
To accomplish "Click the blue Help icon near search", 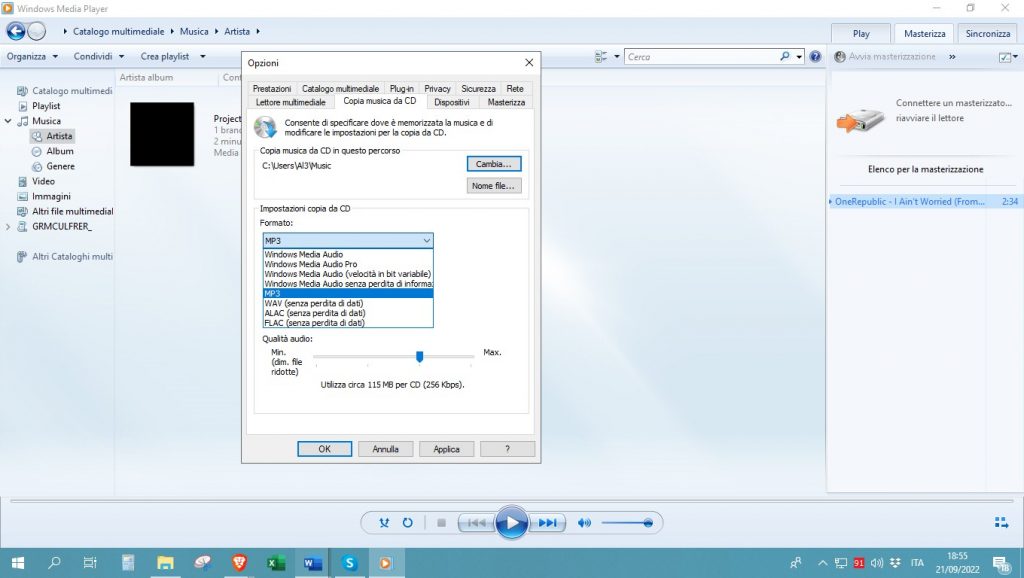I will coord(816,57).
